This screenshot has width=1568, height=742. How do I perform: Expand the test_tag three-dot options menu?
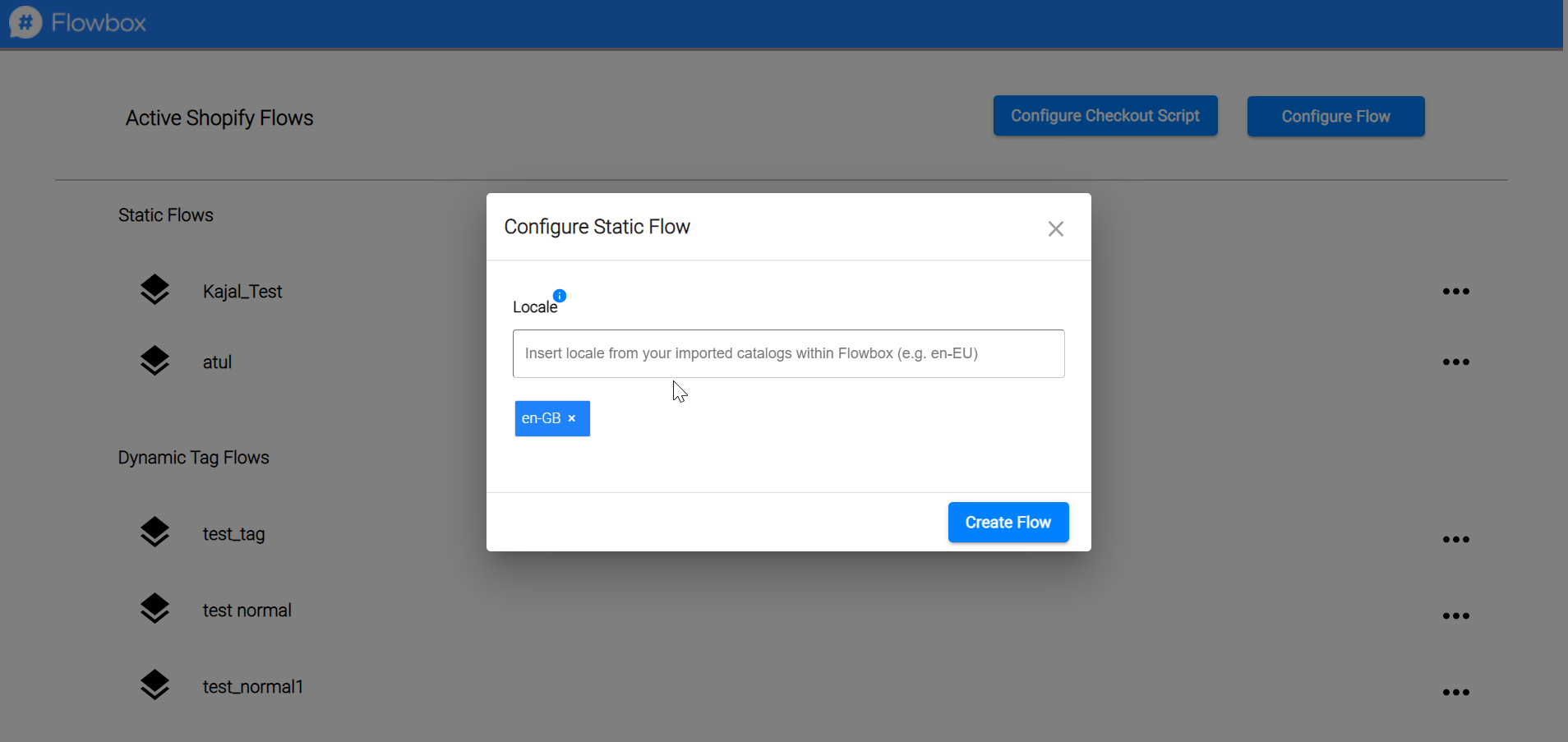[x=1455, y=540]
